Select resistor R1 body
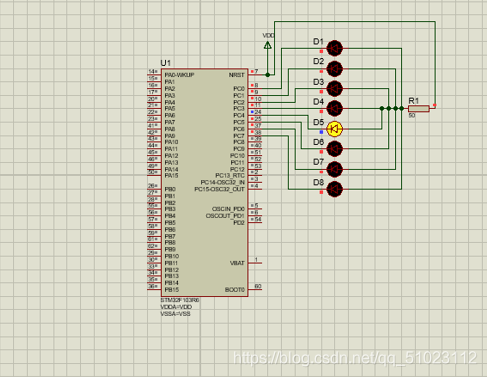The width and height of the screenshot is (487, 377). [419, 108]
